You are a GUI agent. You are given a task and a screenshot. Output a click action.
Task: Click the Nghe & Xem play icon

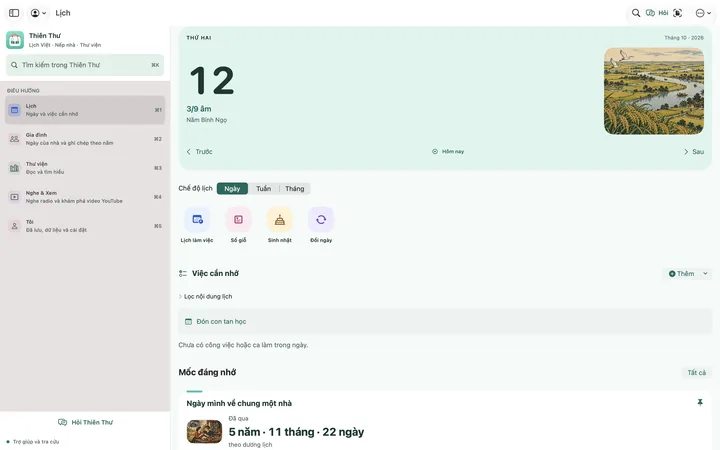tap(15, 197)
